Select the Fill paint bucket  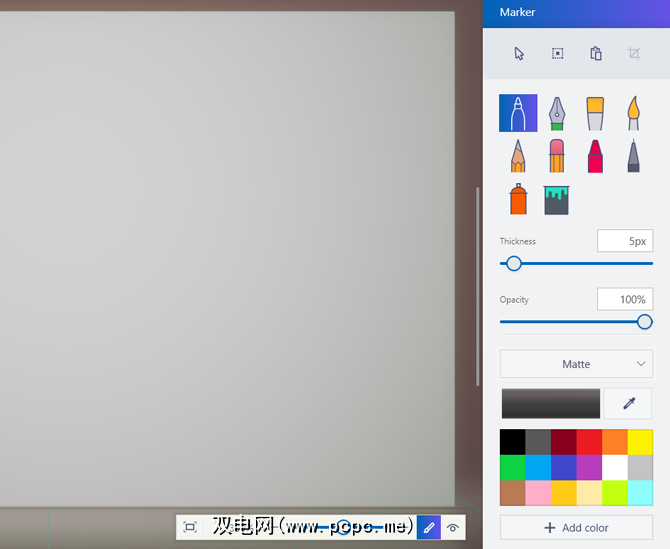tap(556, 200)
